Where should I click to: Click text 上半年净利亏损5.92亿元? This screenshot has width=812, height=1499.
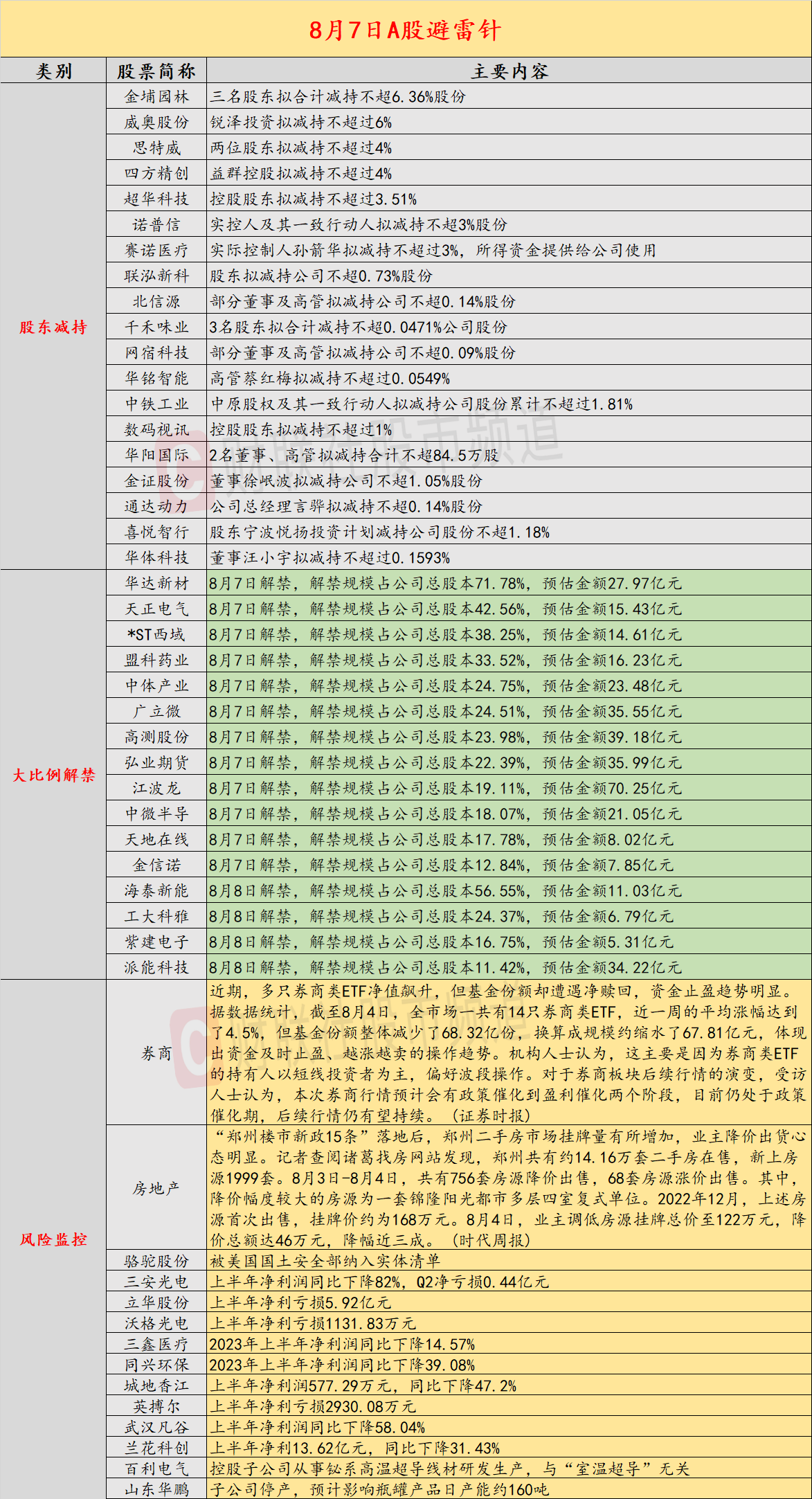(300, 1302)
